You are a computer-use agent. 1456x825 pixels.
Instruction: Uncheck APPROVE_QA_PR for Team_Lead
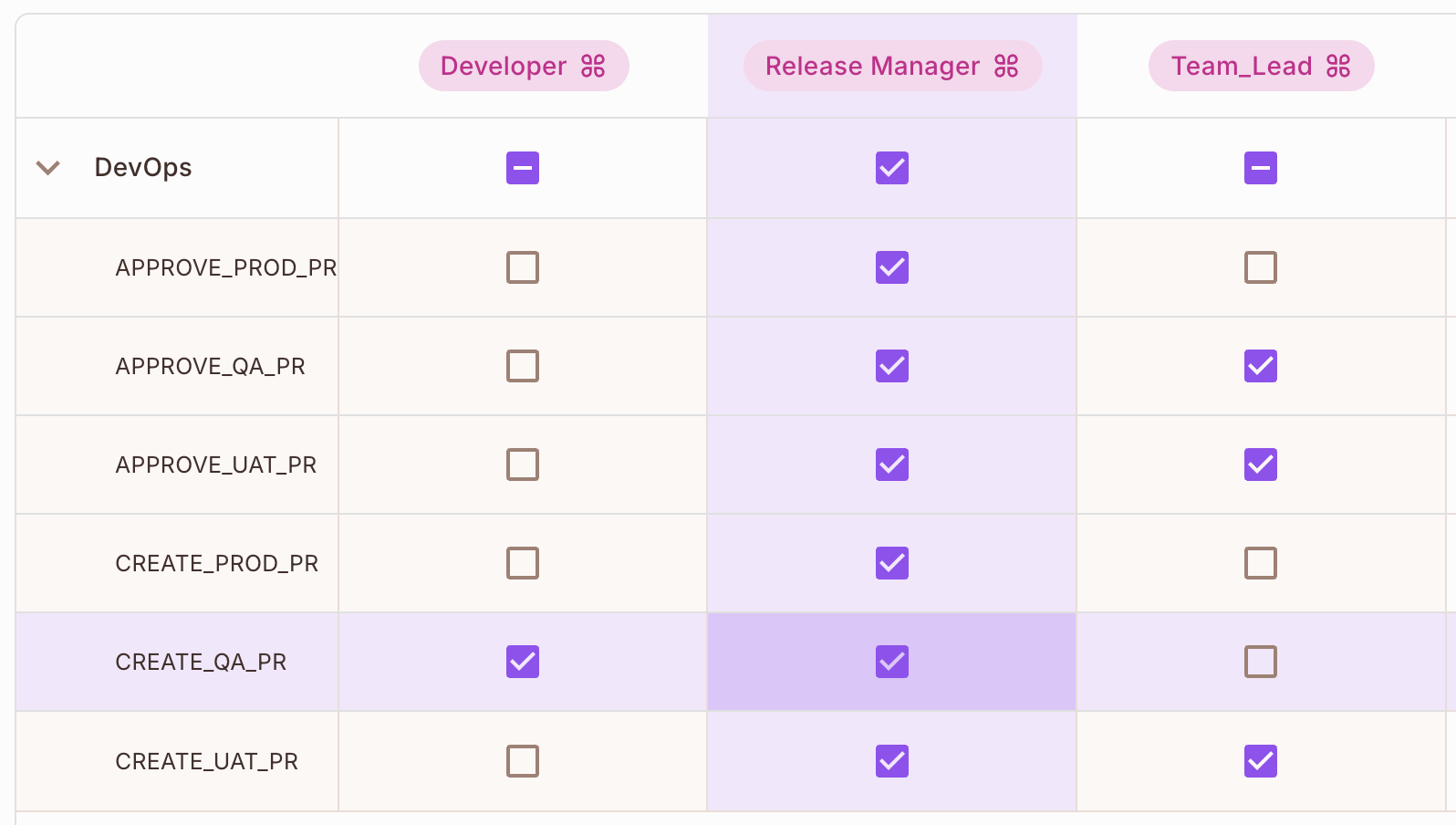tap(1261, 366)
